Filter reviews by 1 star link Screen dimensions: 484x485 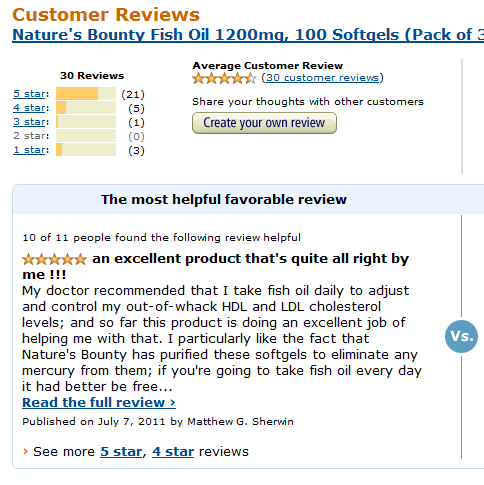coord(29,150)
